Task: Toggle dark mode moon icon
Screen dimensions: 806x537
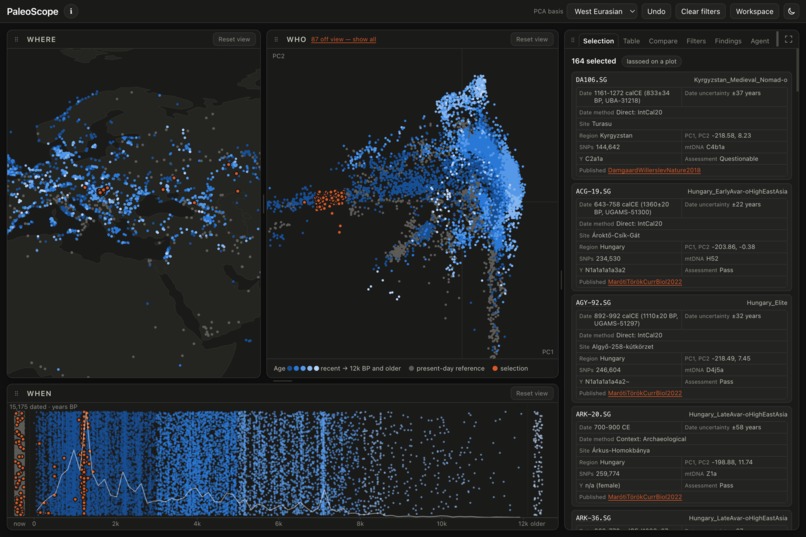Action: click(x=792, y=11)
